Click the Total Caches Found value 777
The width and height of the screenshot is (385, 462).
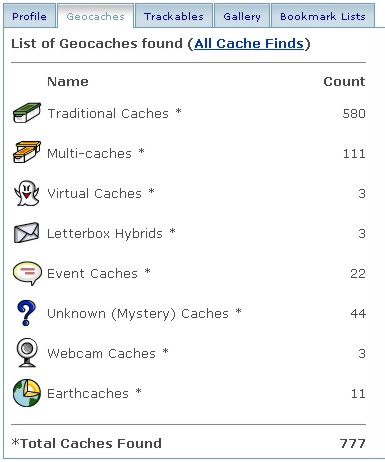tap(353, 443)
